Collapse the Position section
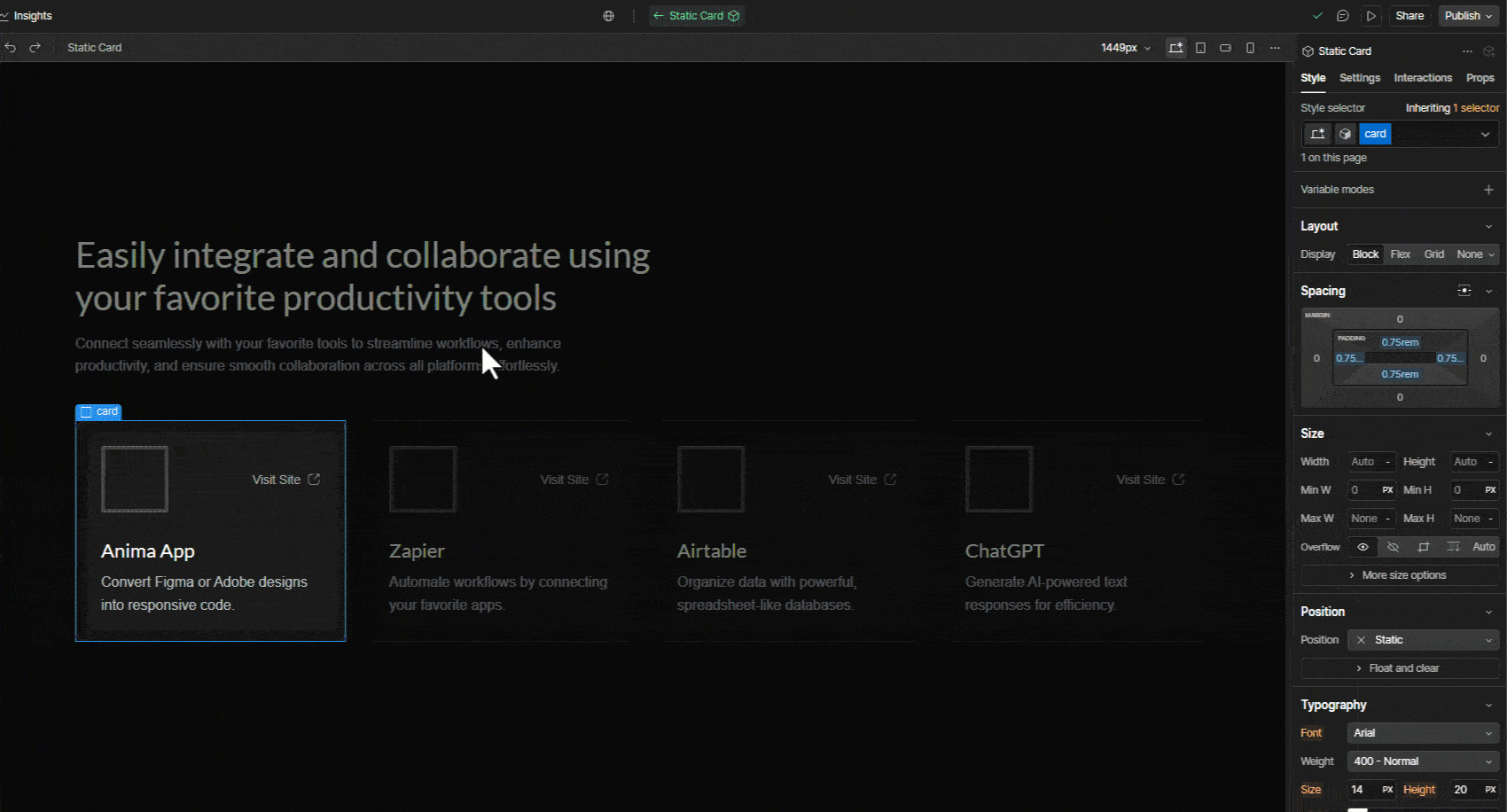 coord(1488,613)
